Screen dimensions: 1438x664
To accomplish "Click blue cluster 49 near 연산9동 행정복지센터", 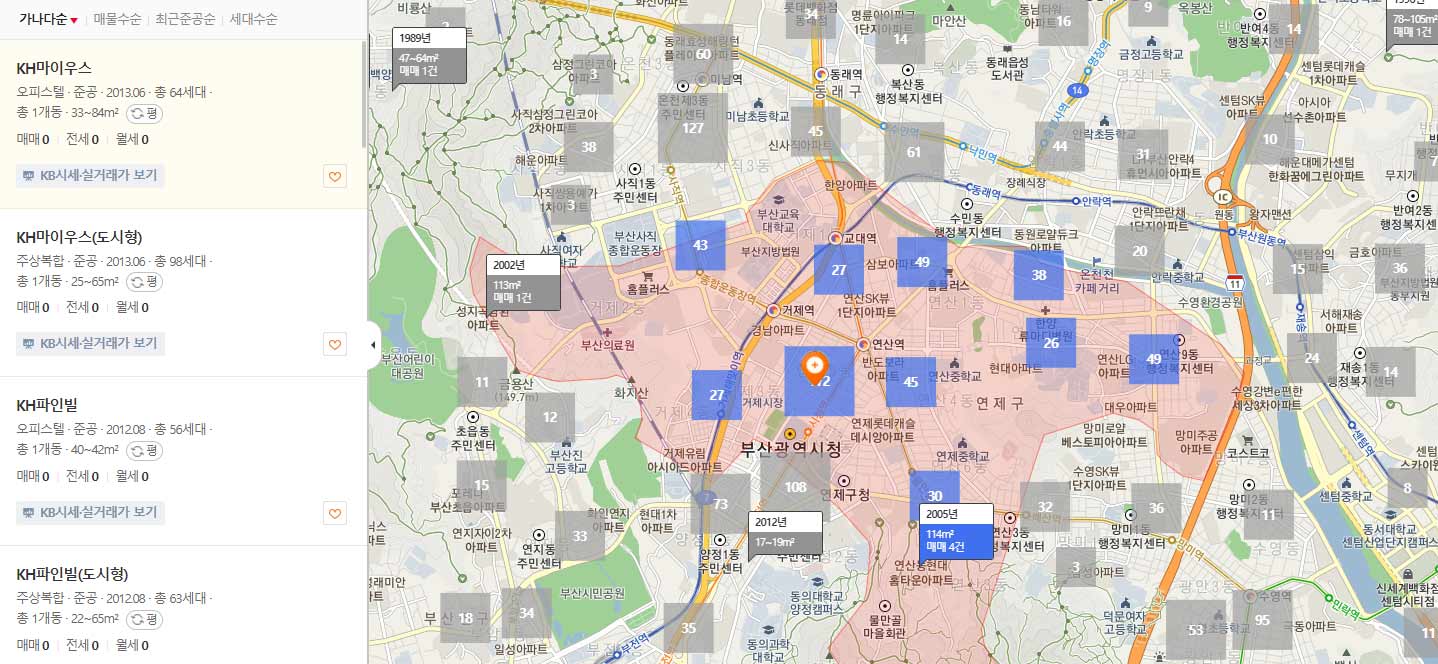I will 1154,359.
